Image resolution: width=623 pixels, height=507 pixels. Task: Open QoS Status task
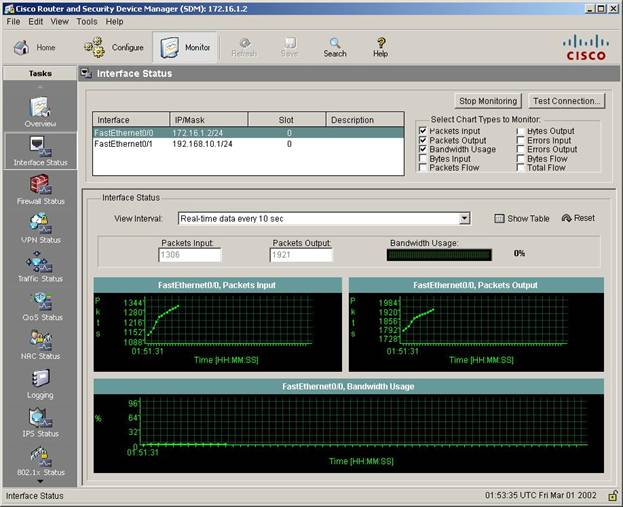(x=42, y=306)
